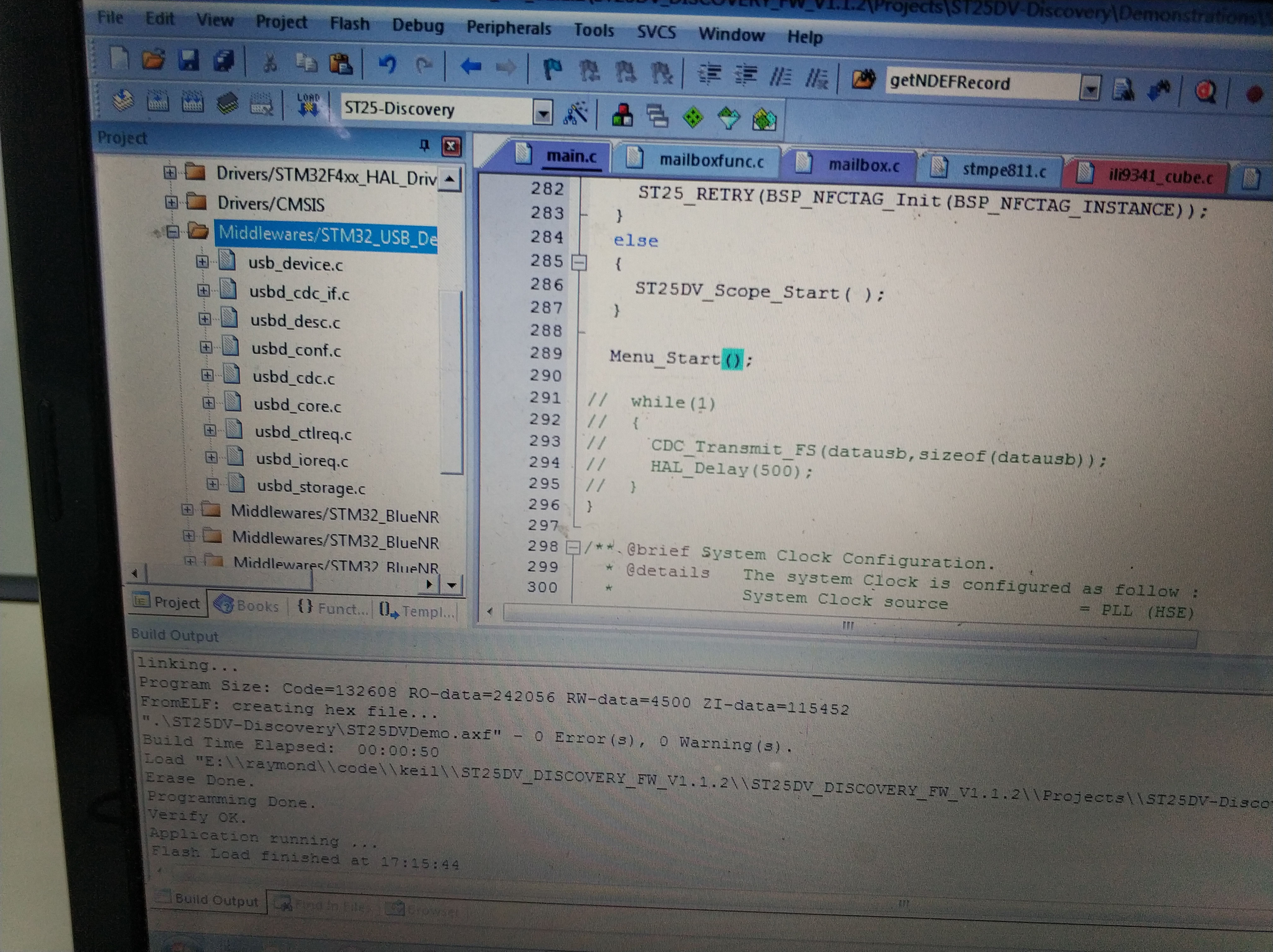1273x952 pixels.
Task: Collapse comment fold at line 298
Action: (x=573, y=548)
